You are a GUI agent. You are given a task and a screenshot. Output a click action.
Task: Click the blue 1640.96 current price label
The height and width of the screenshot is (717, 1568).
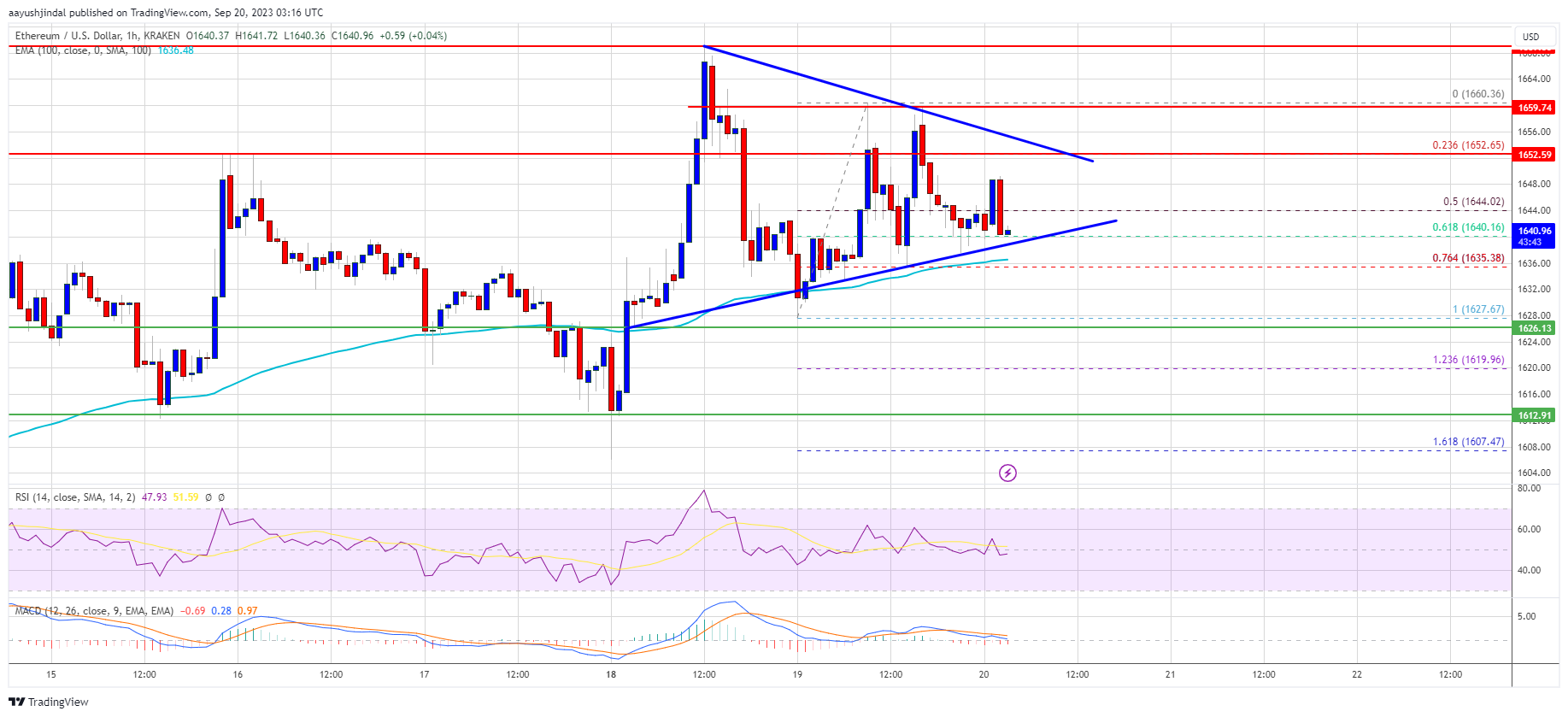tap(1534, 231)
